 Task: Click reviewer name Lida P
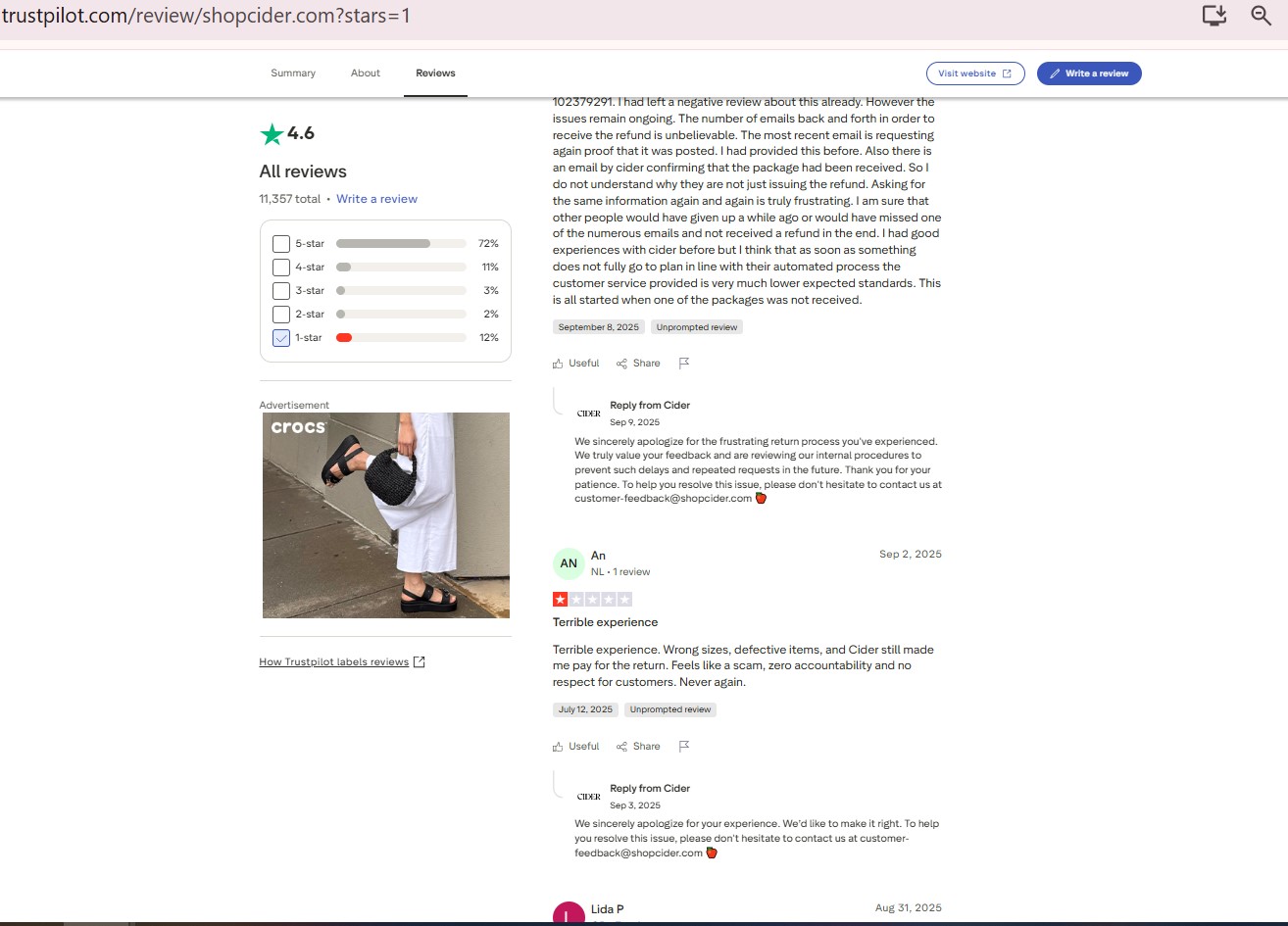point(608,909)
